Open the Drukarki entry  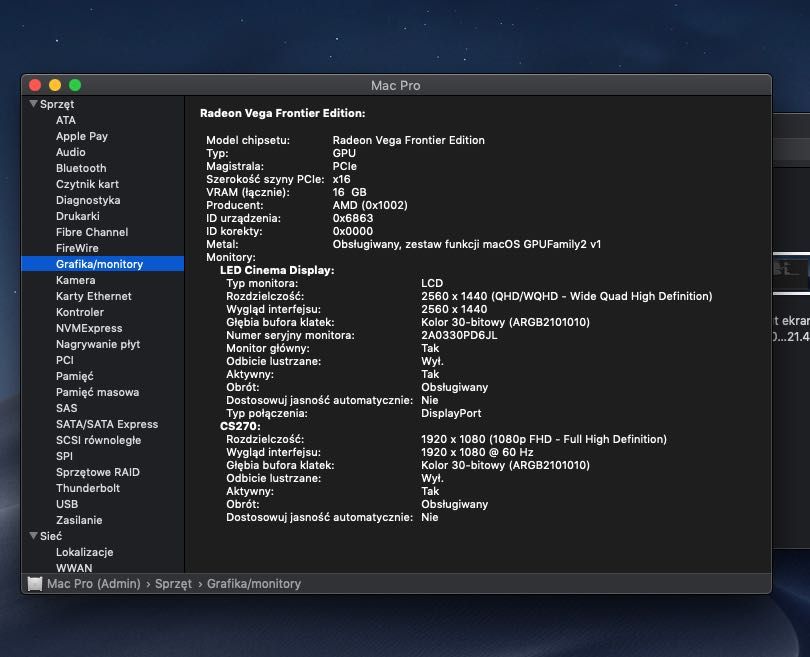(77, 216)
